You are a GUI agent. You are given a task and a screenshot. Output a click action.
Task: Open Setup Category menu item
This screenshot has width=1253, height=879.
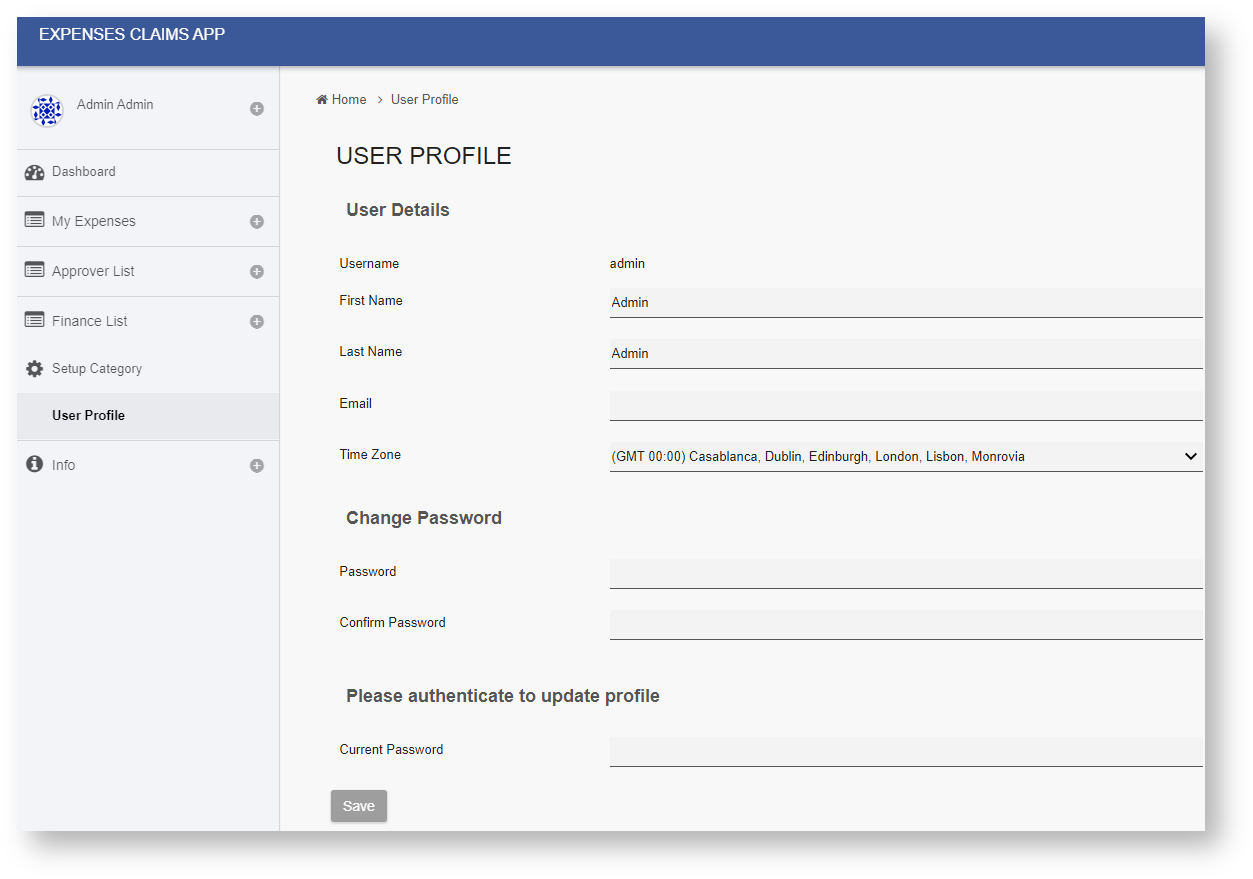(97, 369)
